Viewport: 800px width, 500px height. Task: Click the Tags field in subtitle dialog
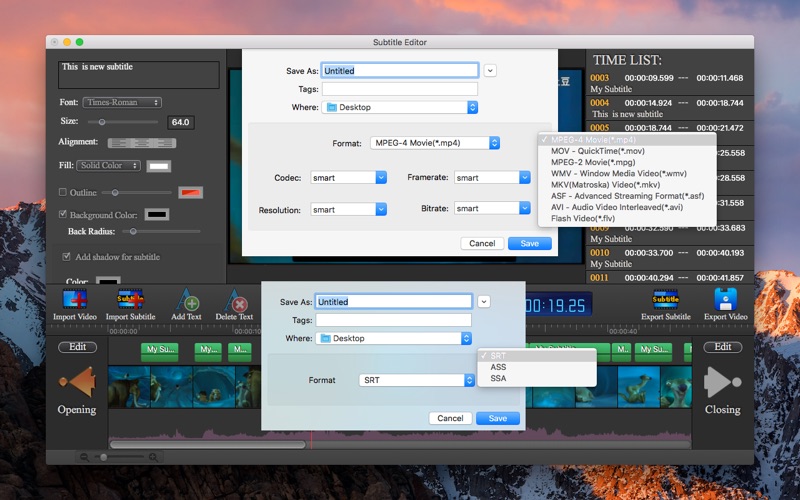[x=393, y=320]
